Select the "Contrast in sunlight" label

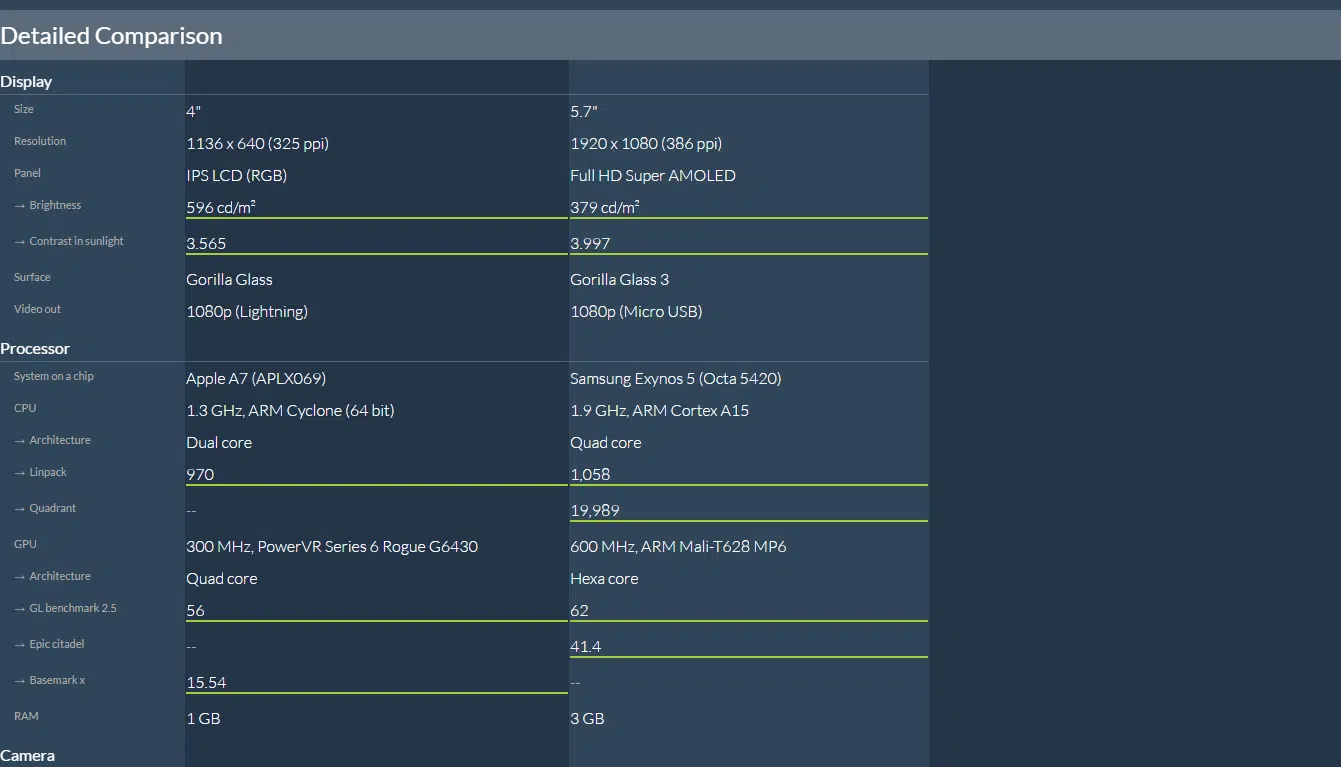click(x=77, y=241)
